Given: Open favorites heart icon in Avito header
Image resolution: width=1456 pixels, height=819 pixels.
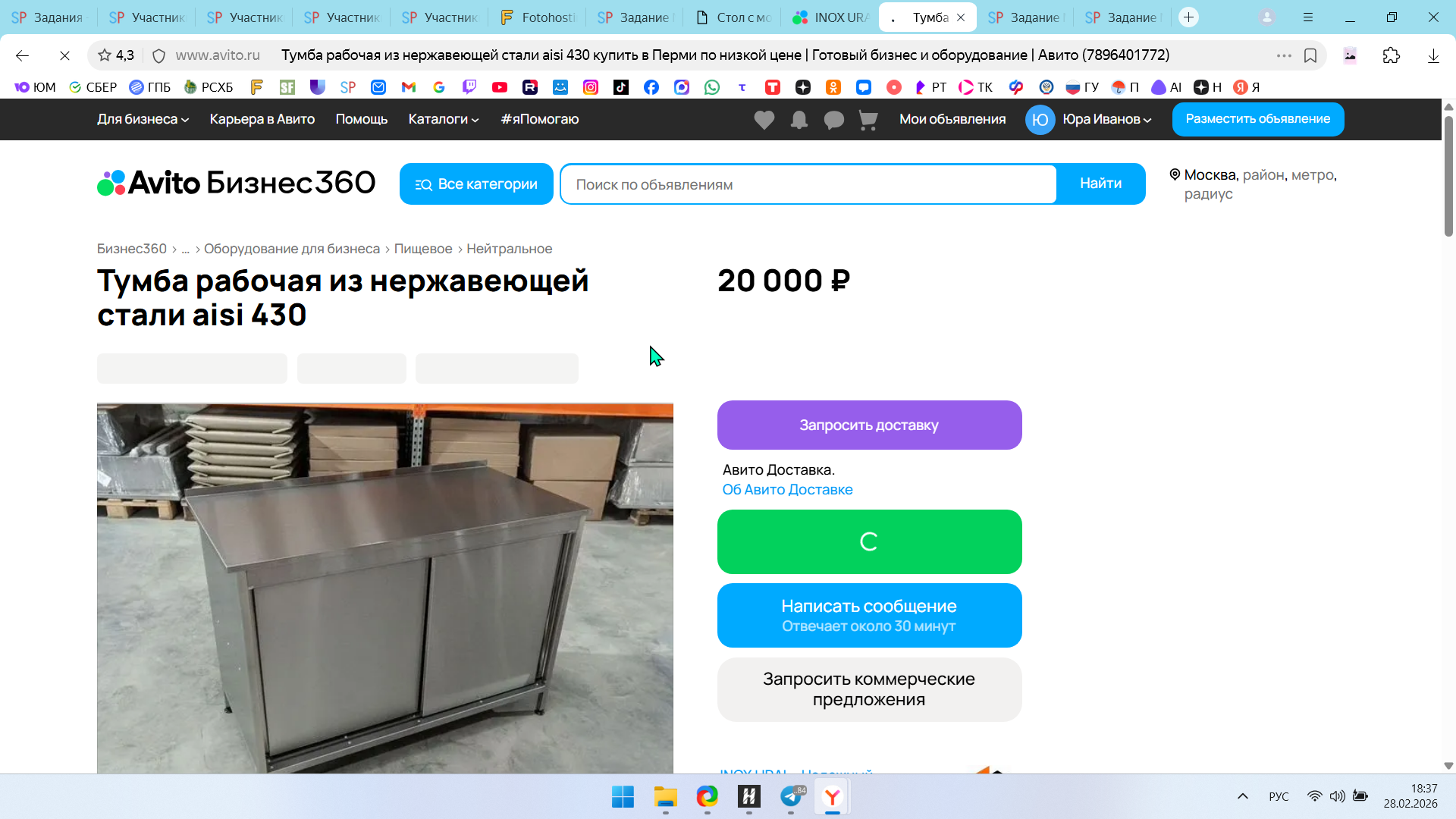Looking at the screenshot, I should tap(764, 120).
